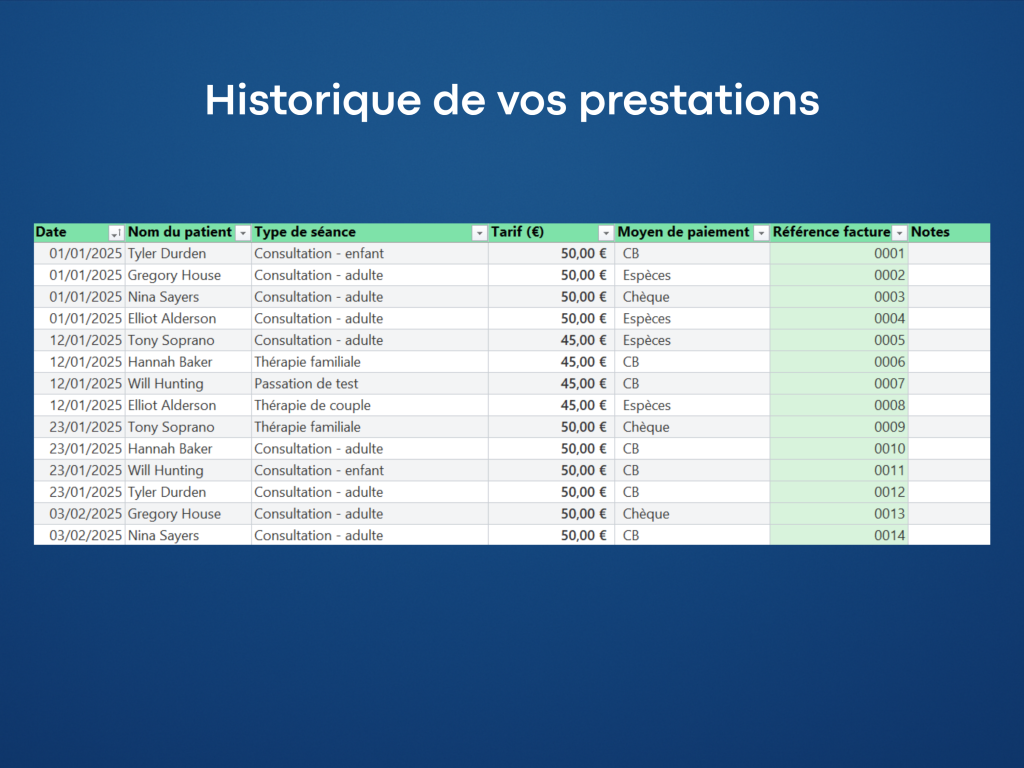Expand the Moyen de paiement filter arrow
This screenshot has width=1024, height=768.
click(x=761, y=233)
